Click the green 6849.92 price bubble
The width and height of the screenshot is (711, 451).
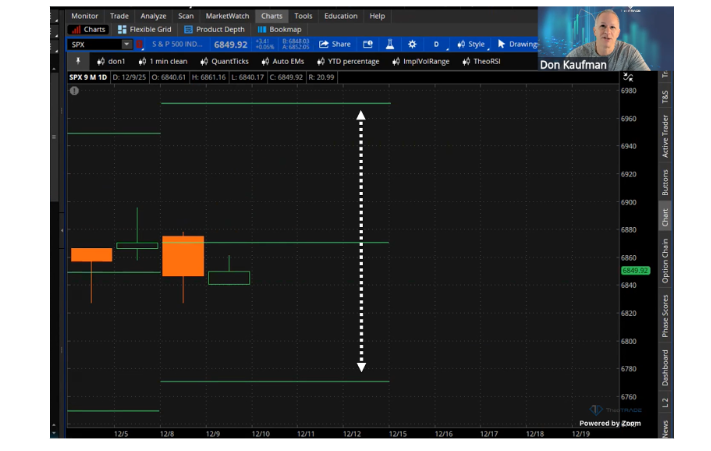tap(635, 271)
